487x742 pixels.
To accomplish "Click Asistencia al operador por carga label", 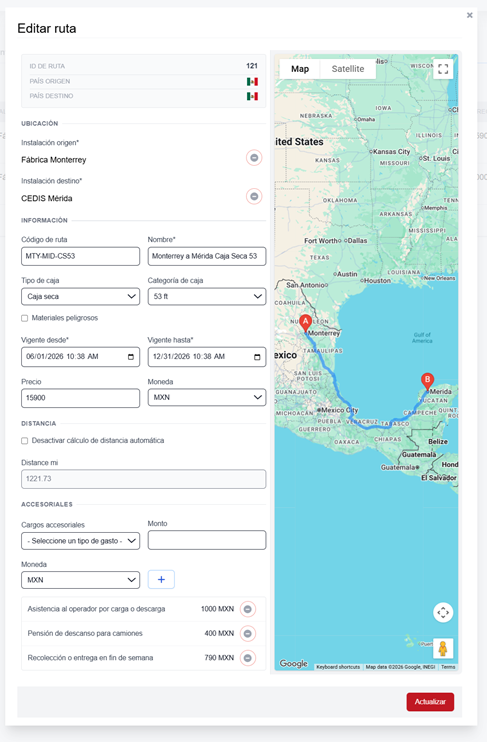I will (97, 609).
